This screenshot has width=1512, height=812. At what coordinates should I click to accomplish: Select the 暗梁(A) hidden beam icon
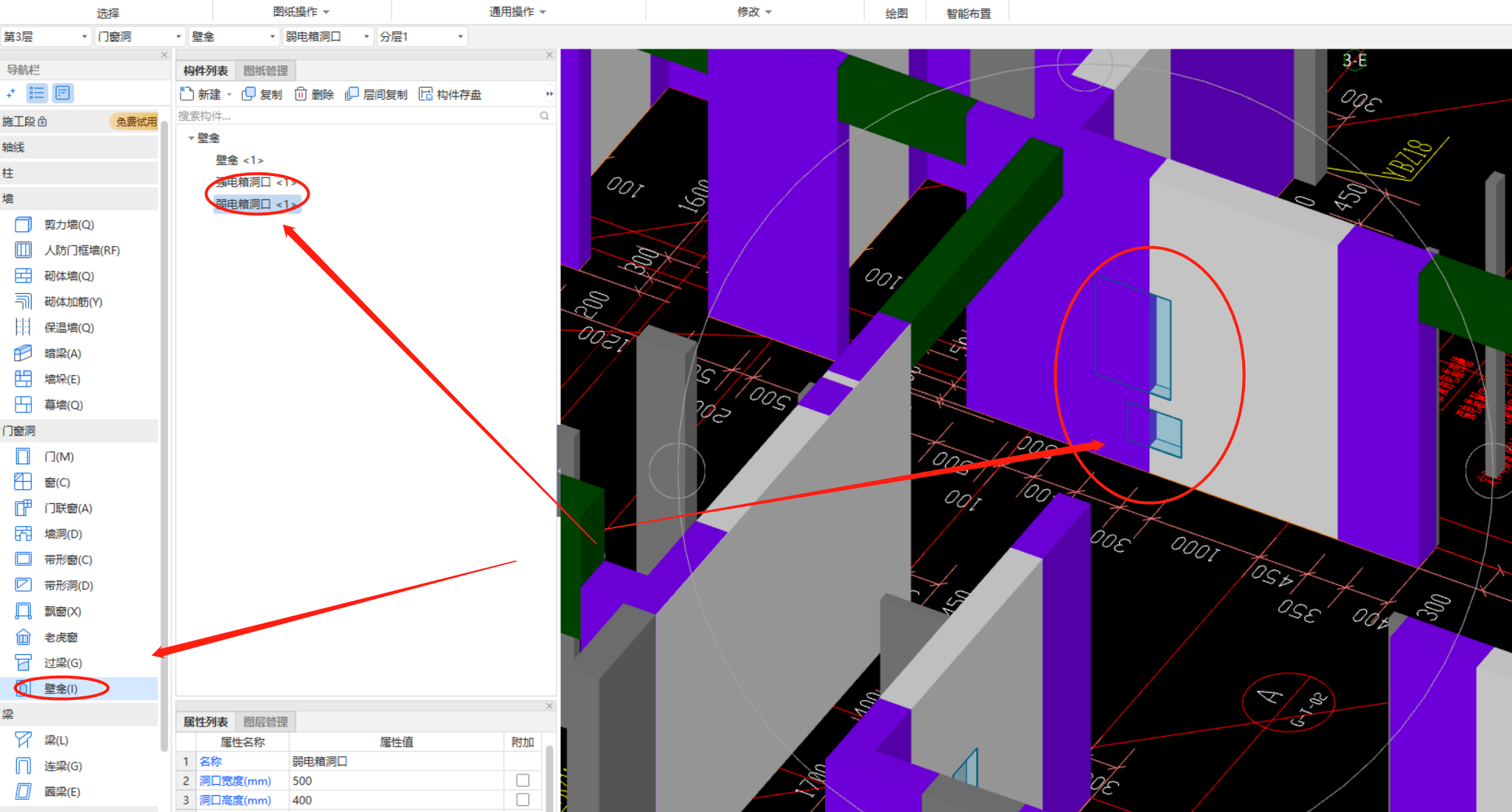tap(24, 354)
